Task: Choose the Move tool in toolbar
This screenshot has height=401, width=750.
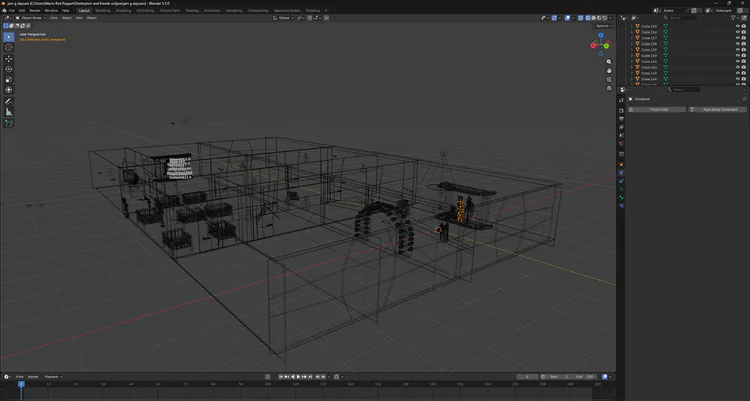Action: (x=9, y=59)
